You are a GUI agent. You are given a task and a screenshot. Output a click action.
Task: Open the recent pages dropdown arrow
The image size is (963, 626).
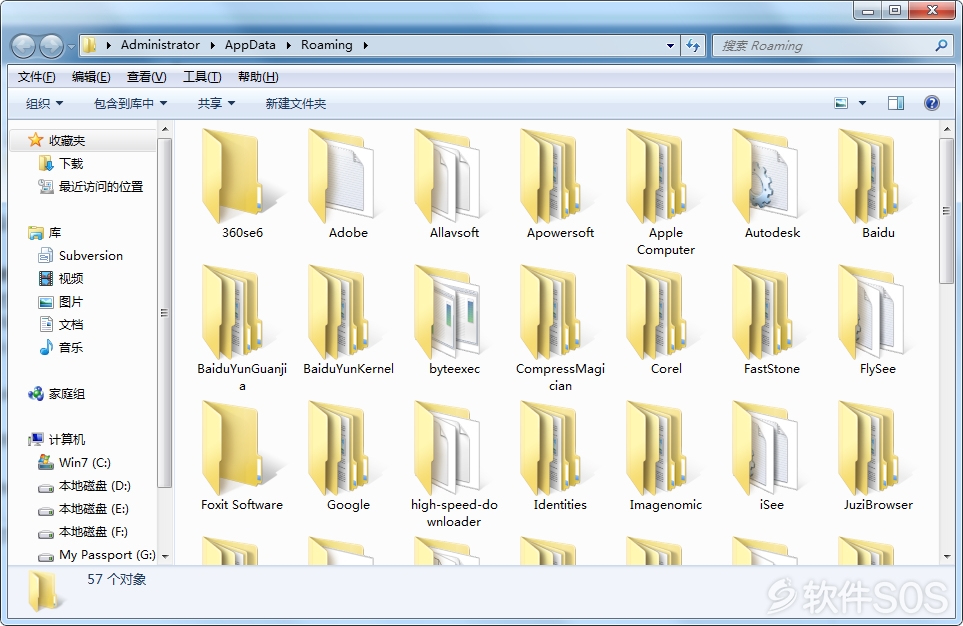71,46
